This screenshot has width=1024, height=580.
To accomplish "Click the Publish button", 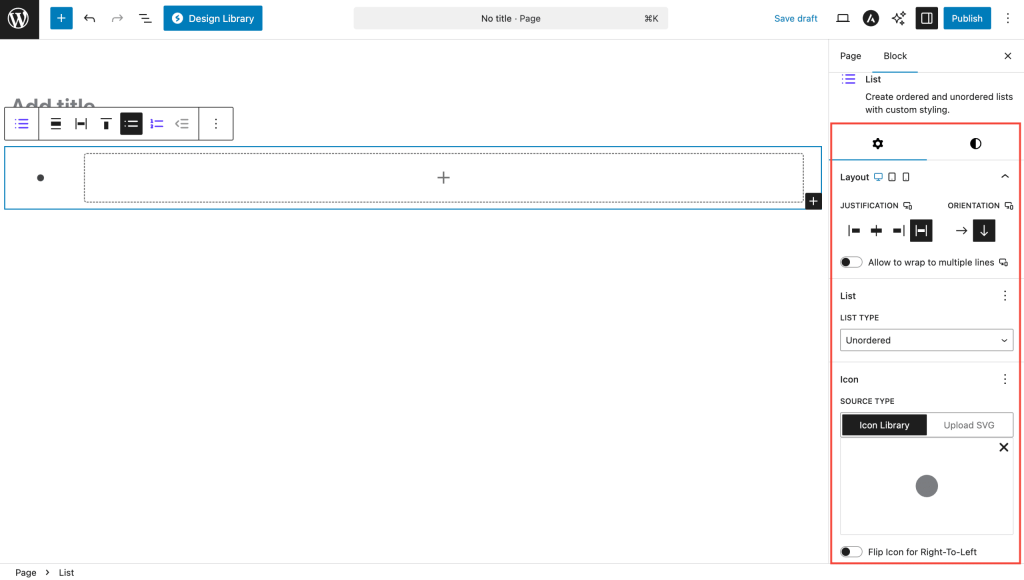I will pyautogui.click(x=967, y=18).
